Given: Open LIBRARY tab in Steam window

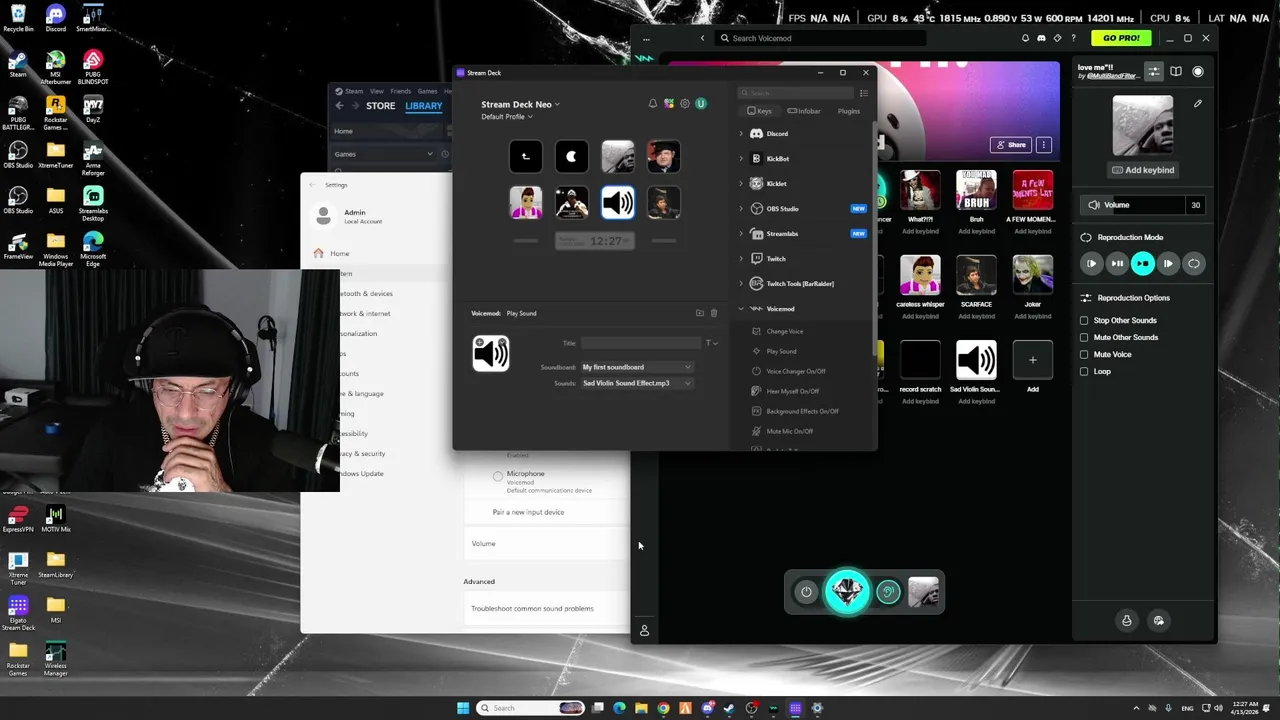Looking at the screenshot, I should [424, 105].
